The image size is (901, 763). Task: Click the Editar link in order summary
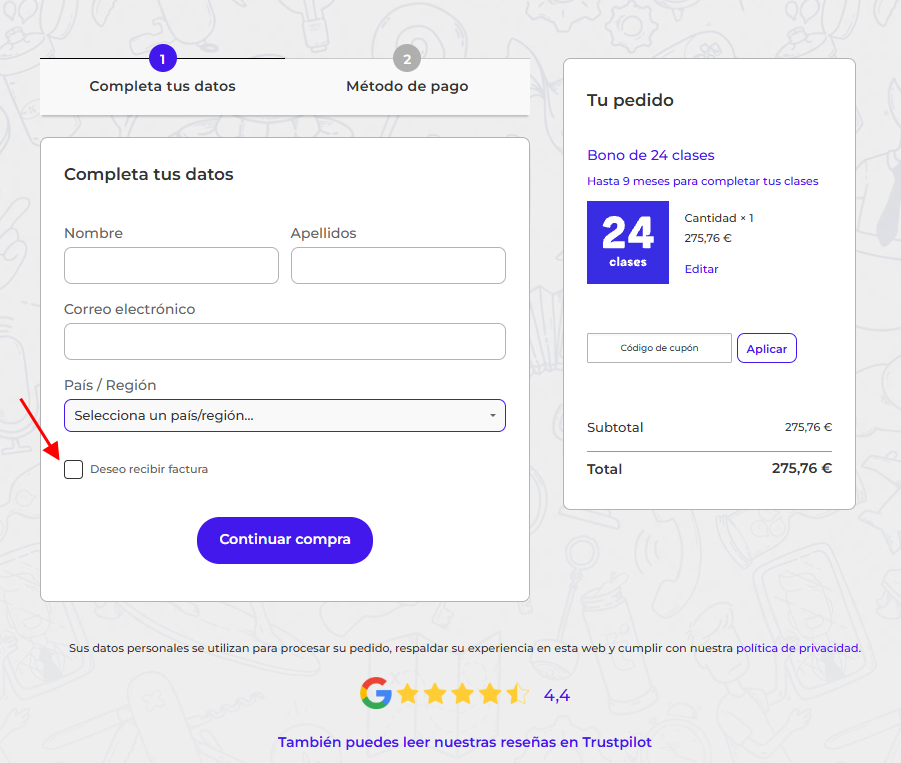click(701, 269)
